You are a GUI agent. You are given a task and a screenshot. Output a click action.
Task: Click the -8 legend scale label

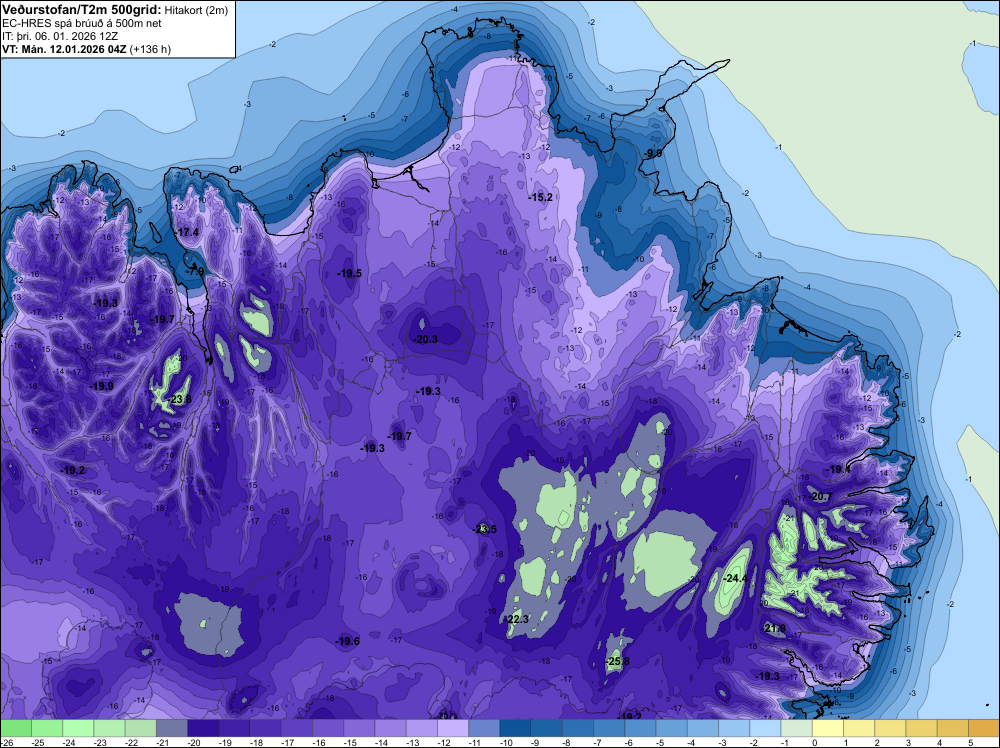point(568,742)
